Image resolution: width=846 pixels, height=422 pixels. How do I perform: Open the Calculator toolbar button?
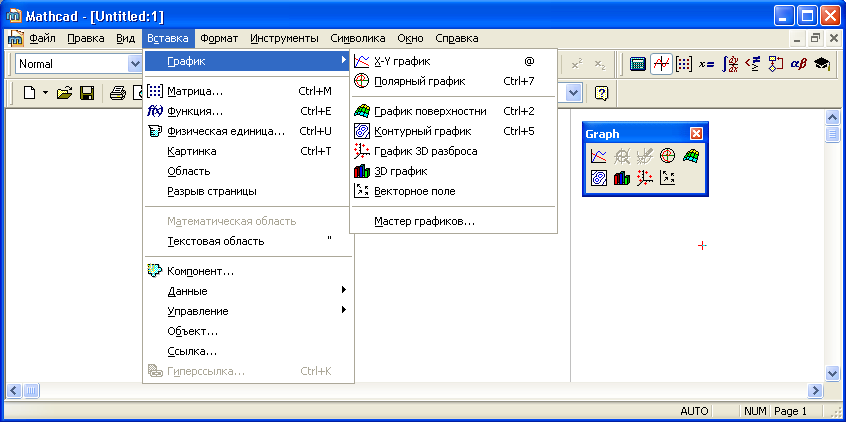[638, 64]
